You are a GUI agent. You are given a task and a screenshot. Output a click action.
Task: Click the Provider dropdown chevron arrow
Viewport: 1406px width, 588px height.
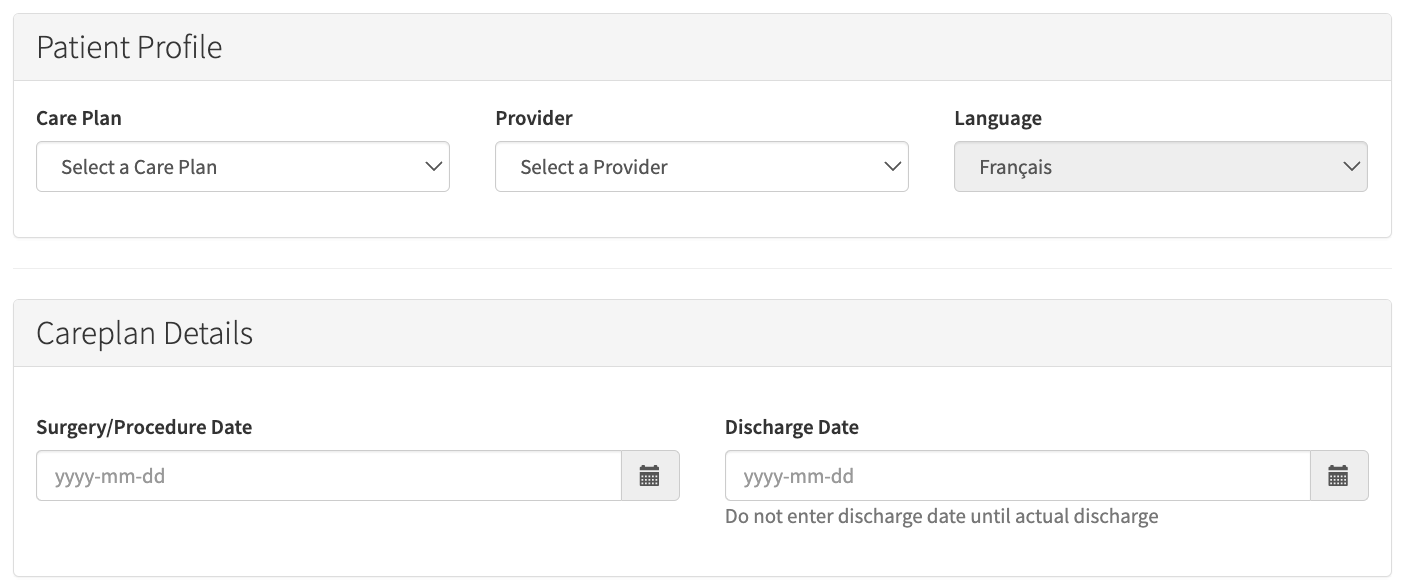point(892,167)
